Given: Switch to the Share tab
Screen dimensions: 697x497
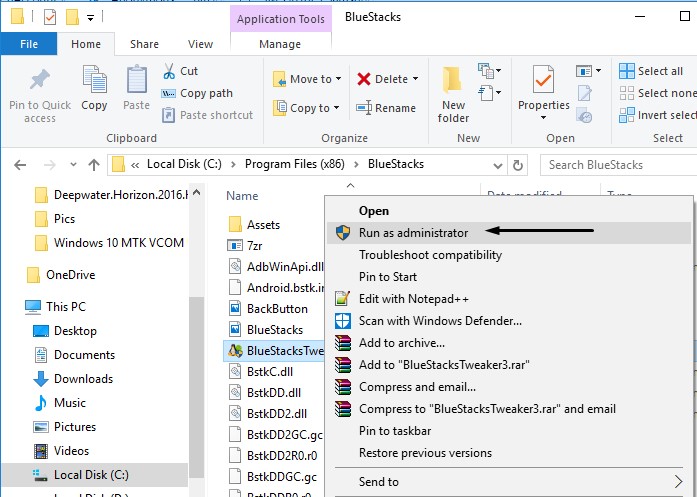Looking at the screenshot, I should (x=144, y=44).
